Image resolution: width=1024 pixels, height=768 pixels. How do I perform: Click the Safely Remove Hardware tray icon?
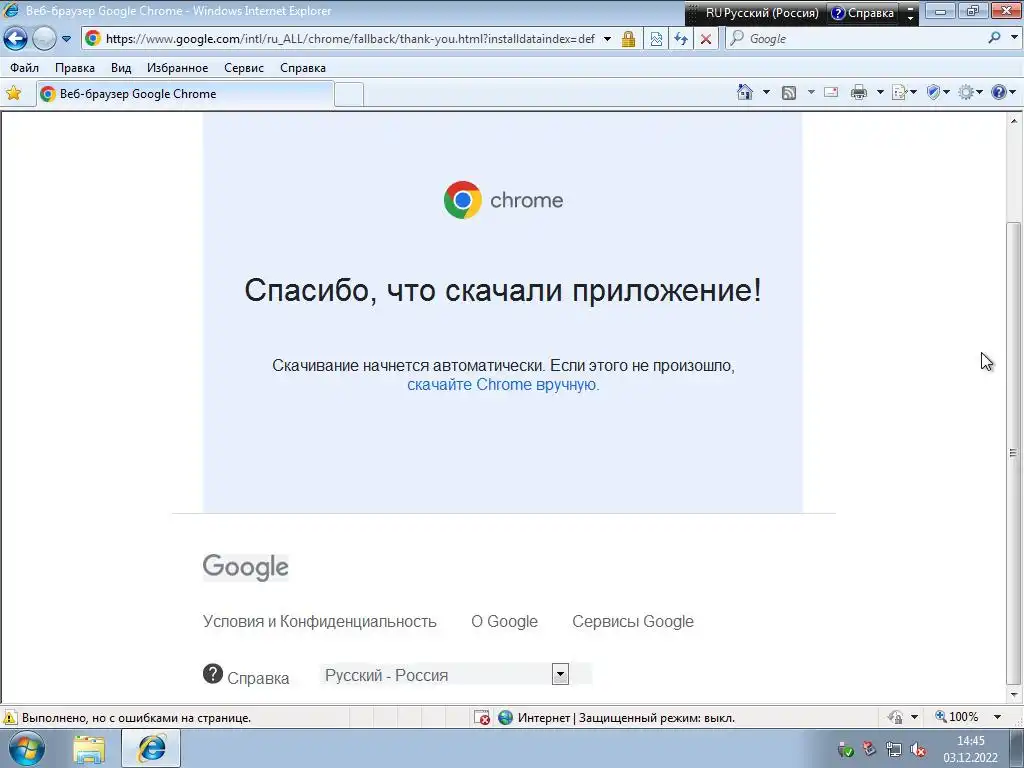pyautogui.click(x=845, y=749)
